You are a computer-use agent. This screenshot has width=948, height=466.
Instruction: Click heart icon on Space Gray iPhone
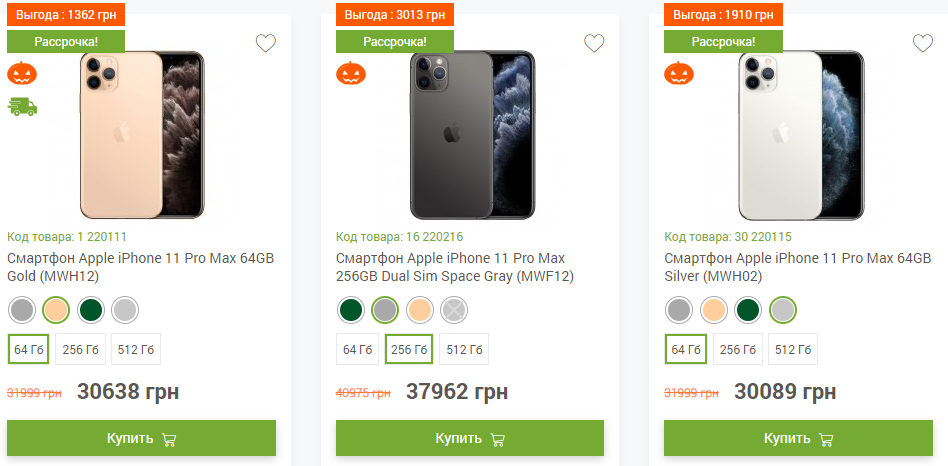point(594,43)
